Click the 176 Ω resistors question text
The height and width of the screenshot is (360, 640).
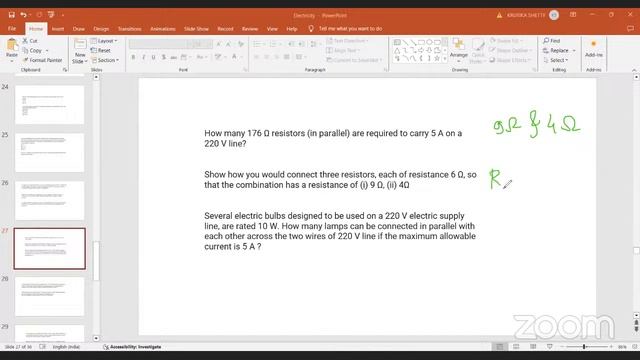coord(333,138)
